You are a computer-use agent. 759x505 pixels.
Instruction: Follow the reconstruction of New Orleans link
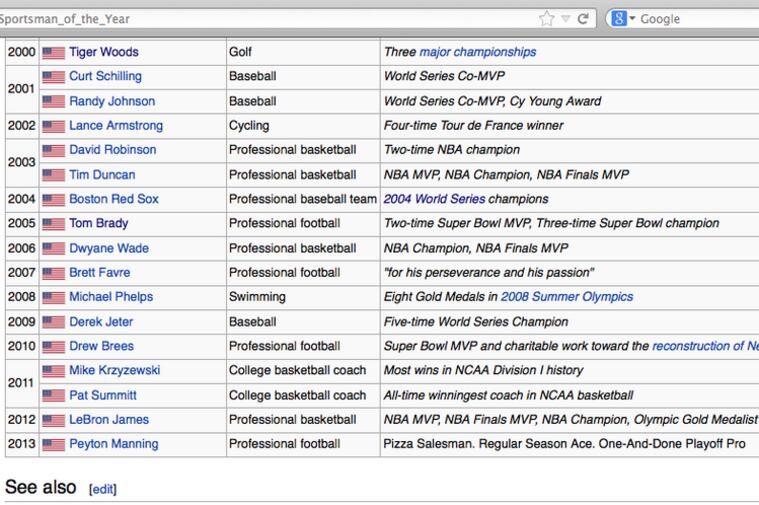pyautogui.click(x=705, y=346)
